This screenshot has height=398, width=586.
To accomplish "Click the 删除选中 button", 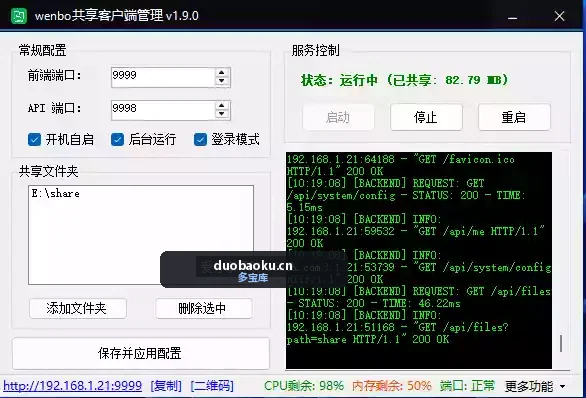I will [x=204, y=309].
